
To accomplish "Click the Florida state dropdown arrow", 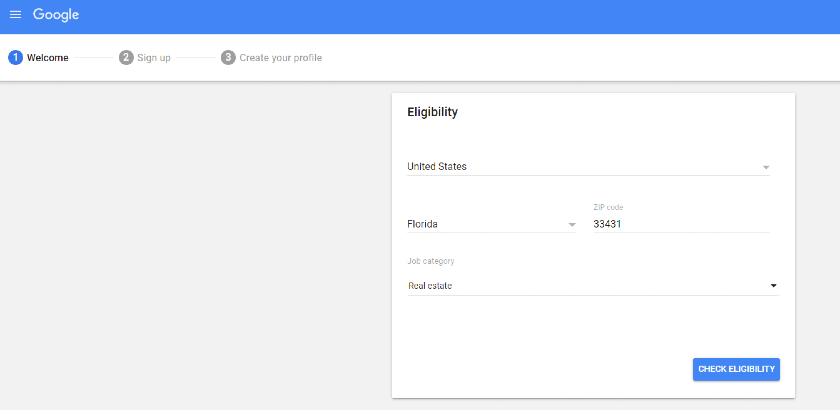I will [572, 225].
